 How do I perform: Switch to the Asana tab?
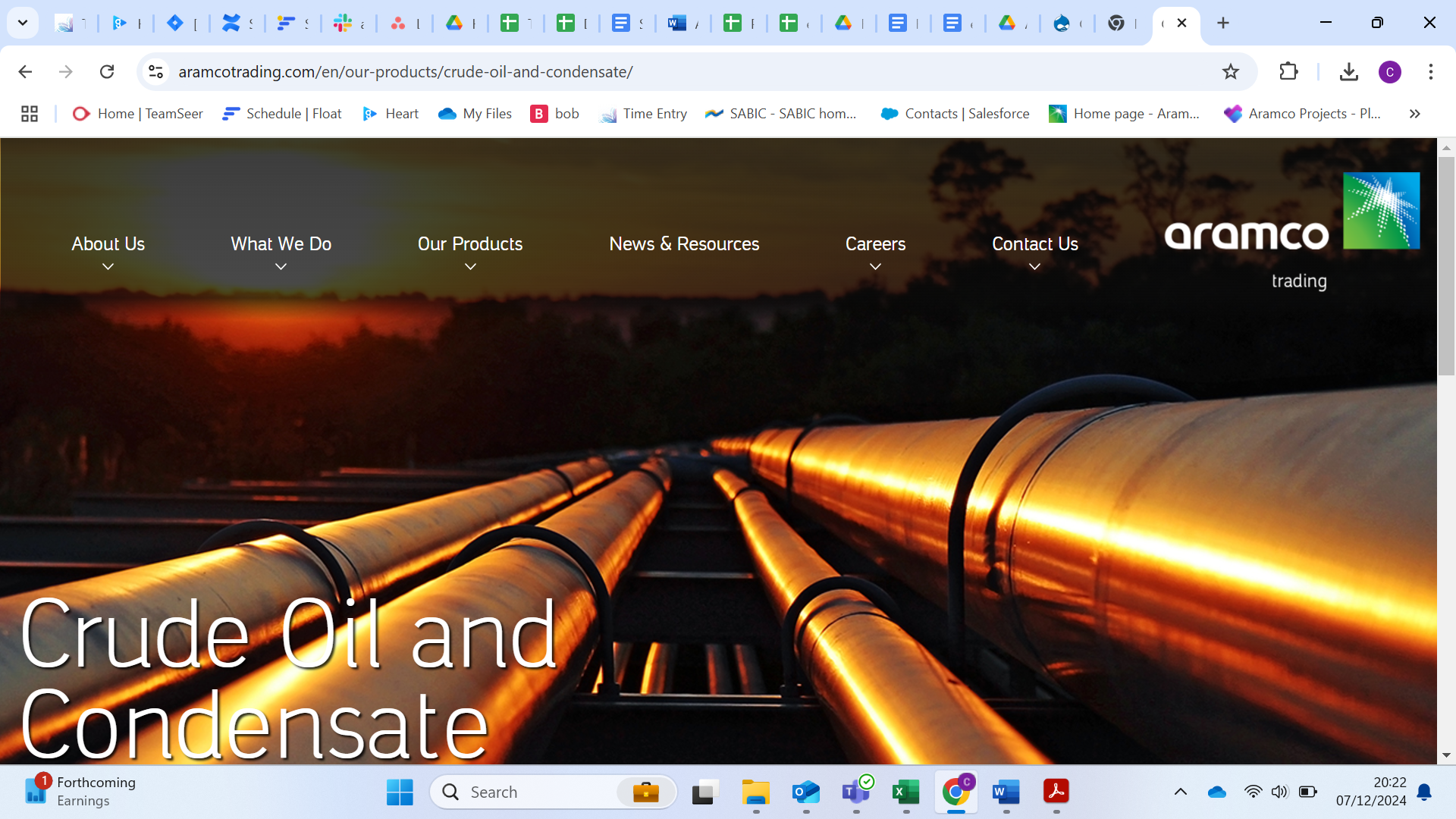pos(399,24)
